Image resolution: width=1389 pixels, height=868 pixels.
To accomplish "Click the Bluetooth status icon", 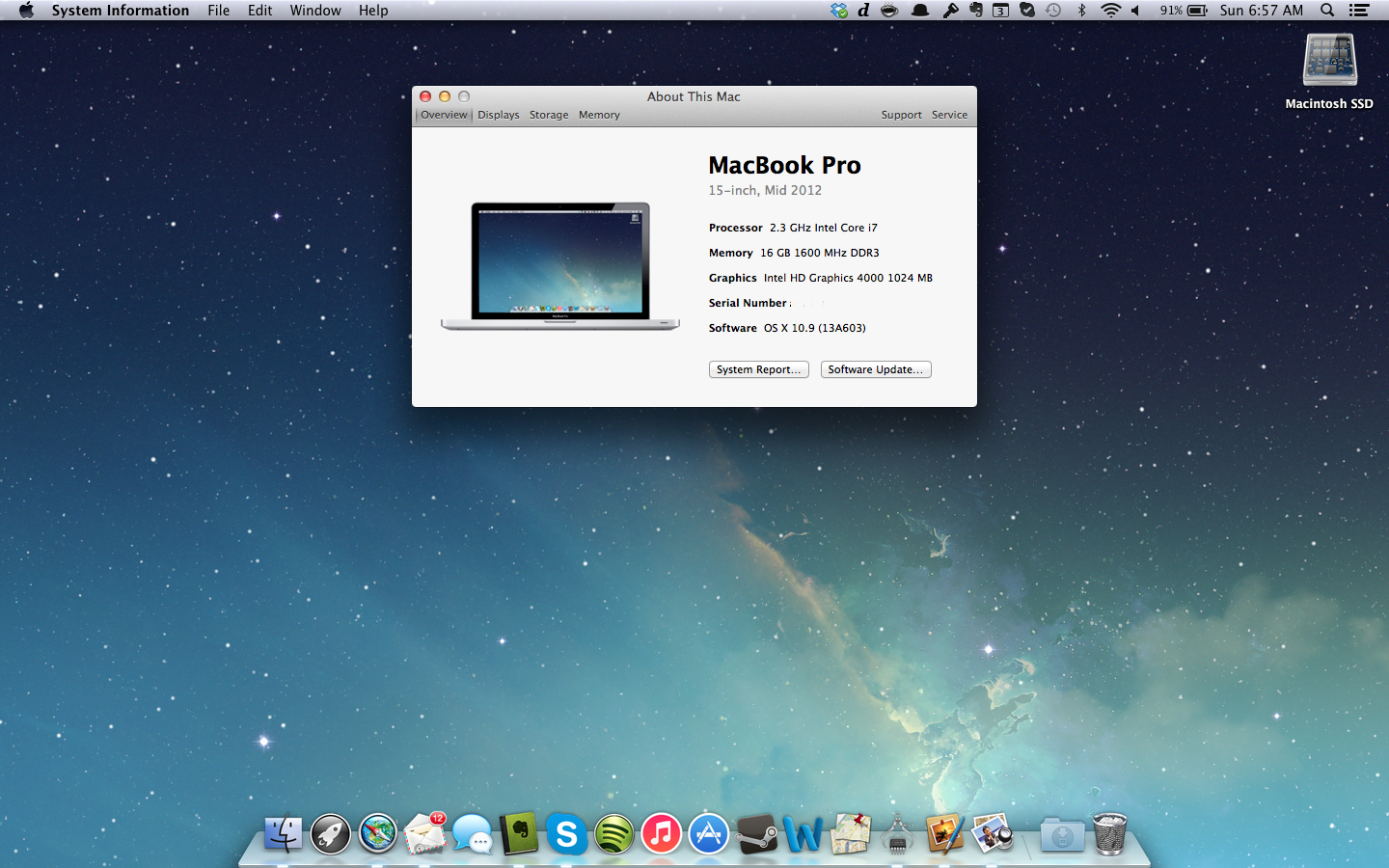I will pos(1081,11).
